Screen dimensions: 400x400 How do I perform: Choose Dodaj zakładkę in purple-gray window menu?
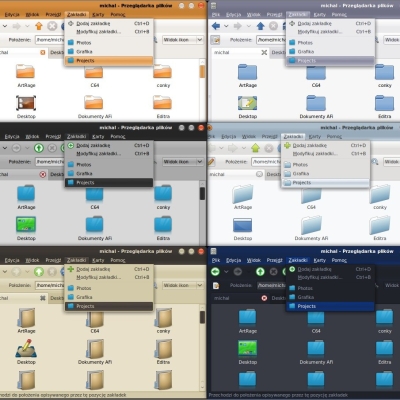click(x=330, y=23)
